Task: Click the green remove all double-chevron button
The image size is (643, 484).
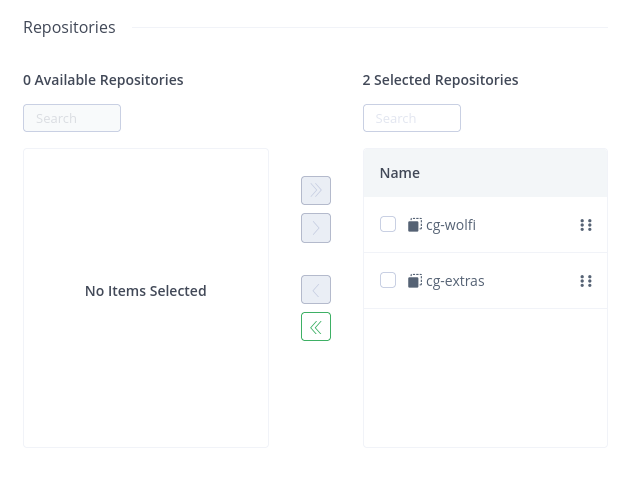Action: [x=316, y=327]
